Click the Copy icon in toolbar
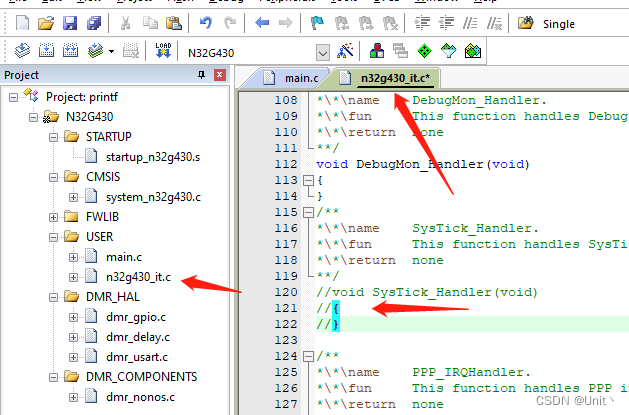 pos(150,23)
